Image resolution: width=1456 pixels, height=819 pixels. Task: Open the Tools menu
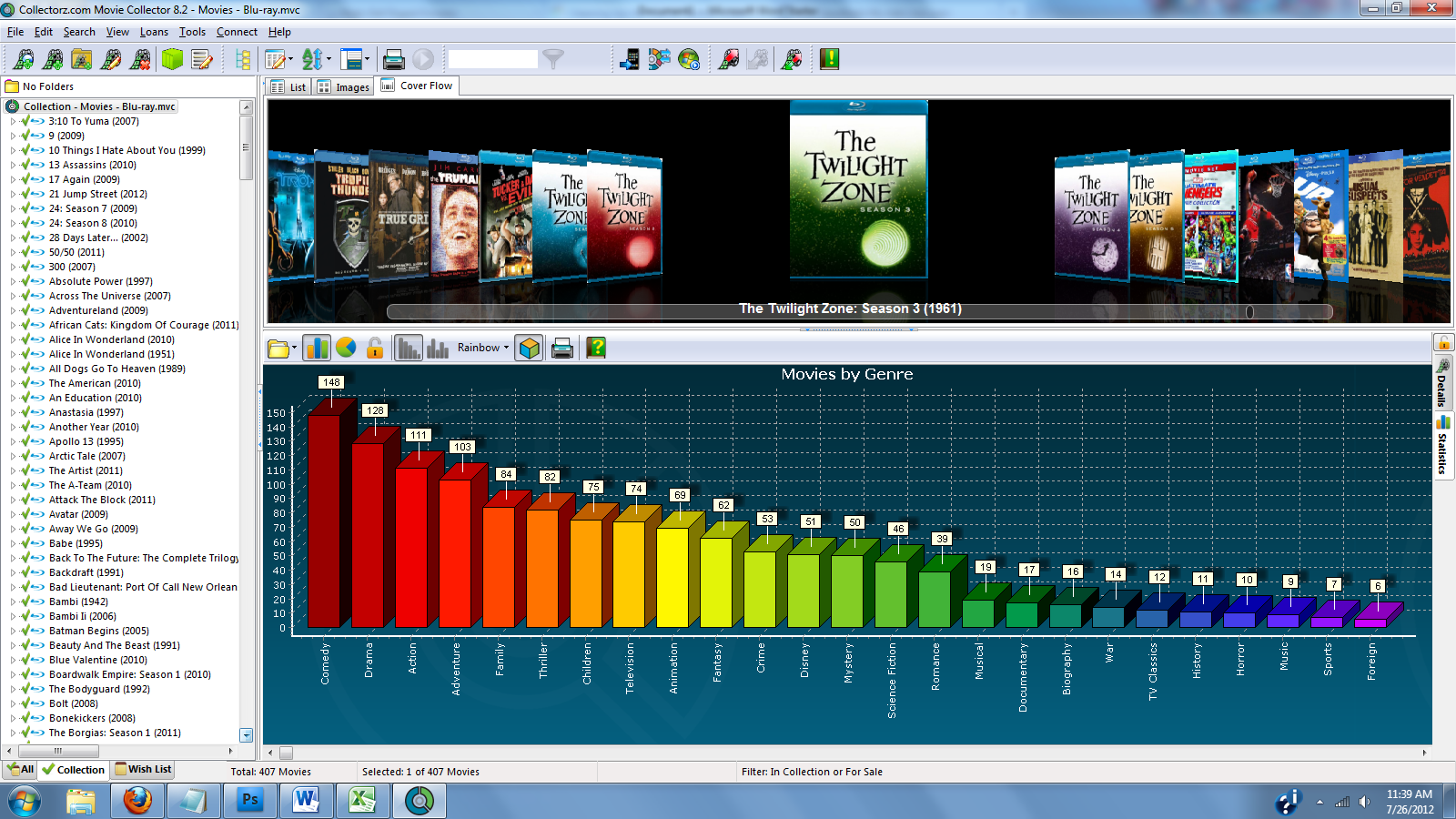[x=192, y=32]
